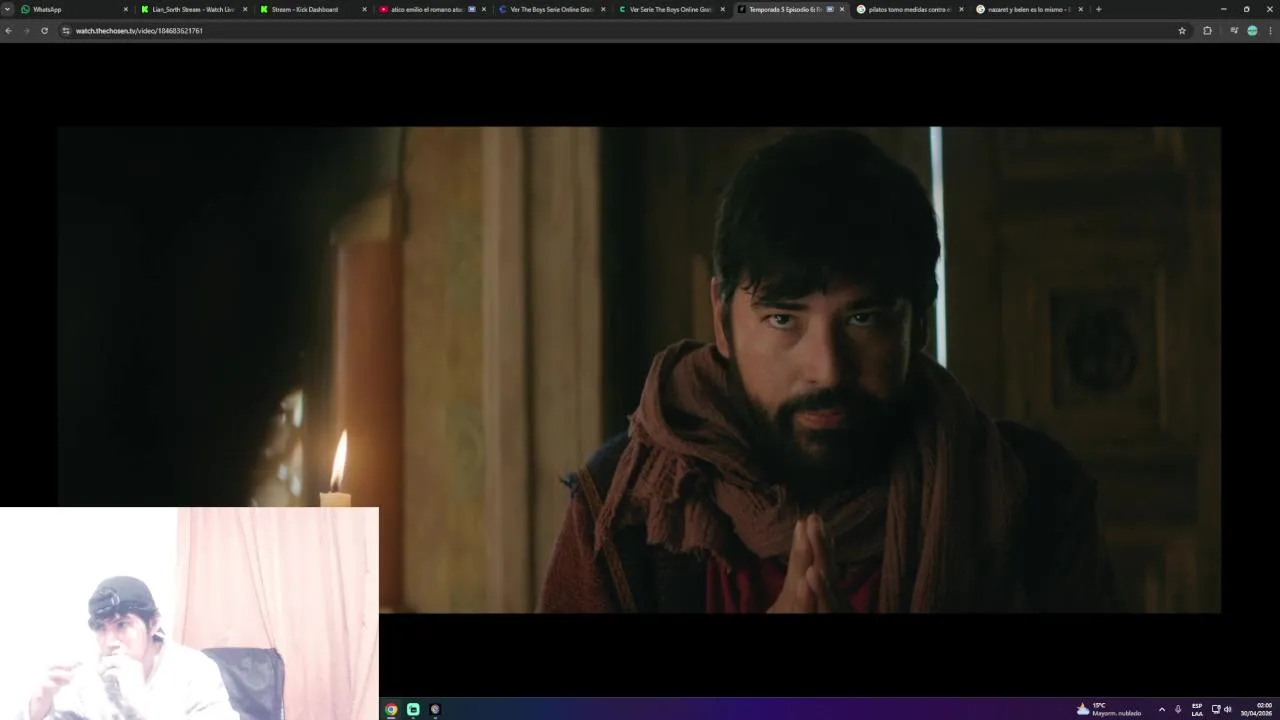Click the video player to toggle playback

click(639, 369)
